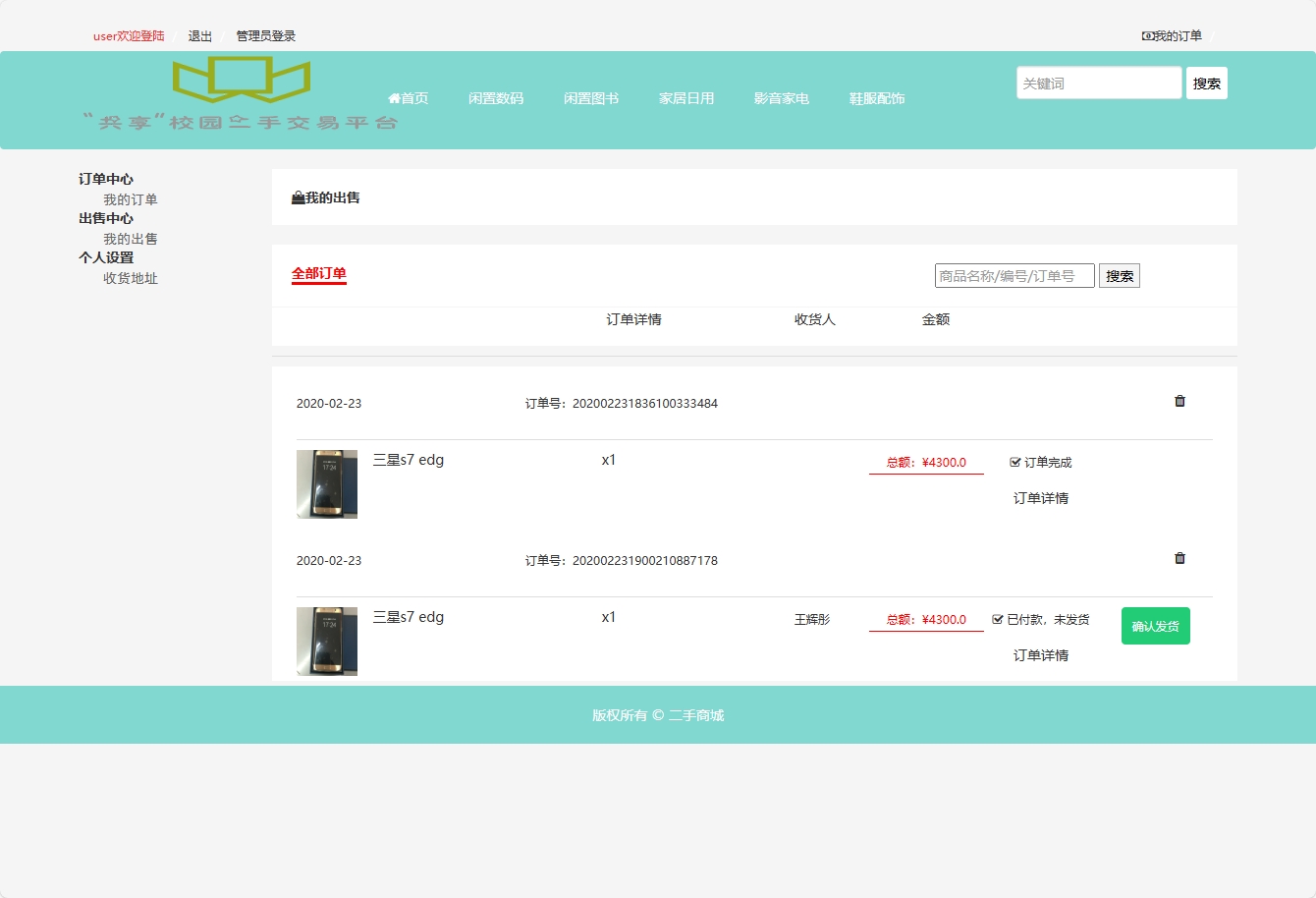Image resolution: width=1316 pixels, height=898 pixels.
Task: Focus the 商品名称/编号/订单号 search field
Action: pyautogui.click(x=1014, y=276)
